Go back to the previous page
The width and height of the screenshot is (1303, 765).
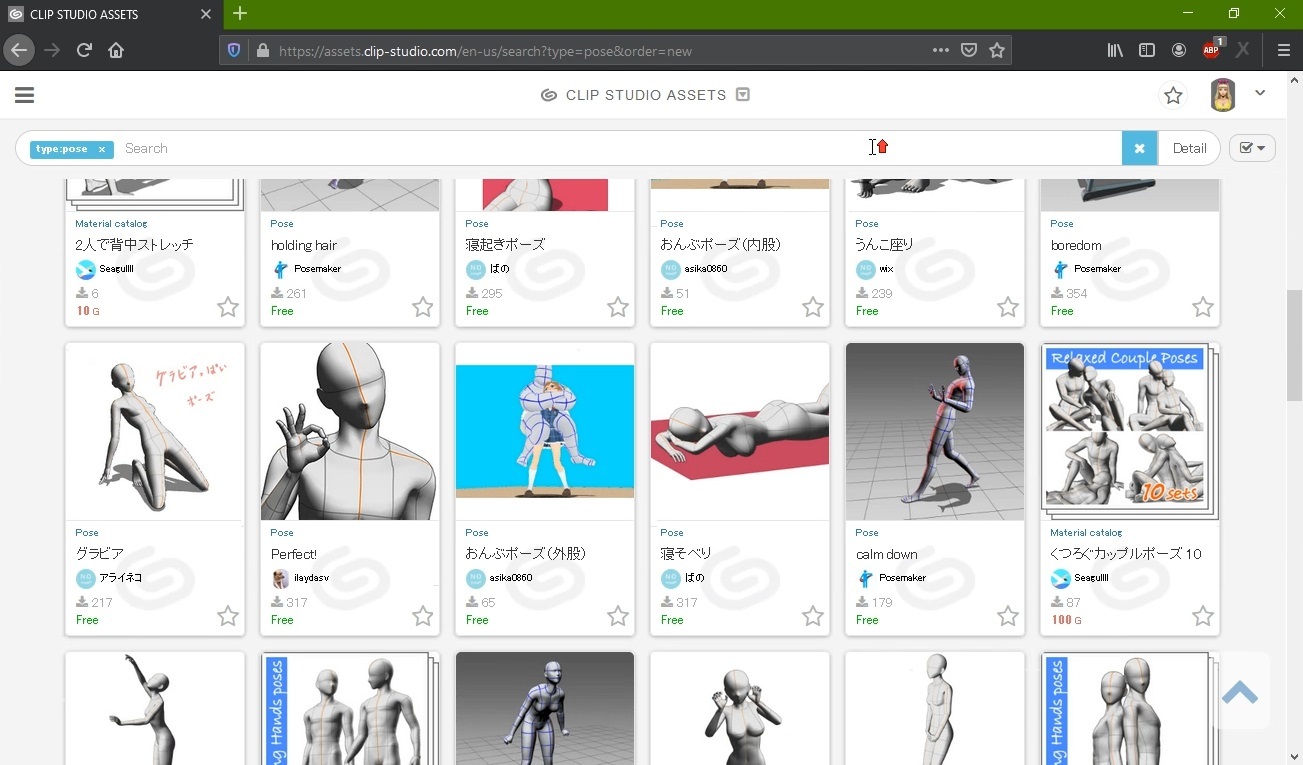pyautogui.click(x=19, y=50)
